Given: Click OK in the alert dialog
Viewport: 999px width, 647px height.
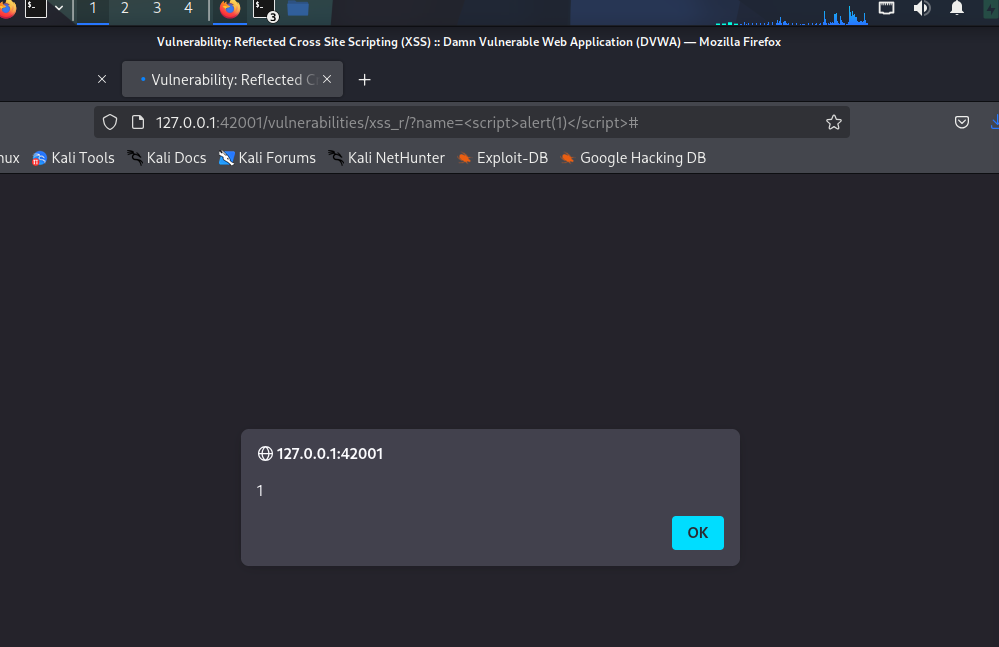Looking at the screenshot, I should click(x=698, y=533).
